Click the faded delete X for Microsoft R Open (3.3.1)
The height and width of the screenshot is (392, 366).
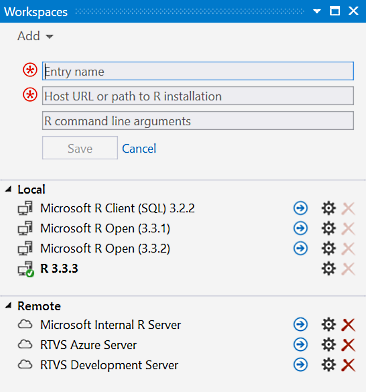[x=348, y=229]
